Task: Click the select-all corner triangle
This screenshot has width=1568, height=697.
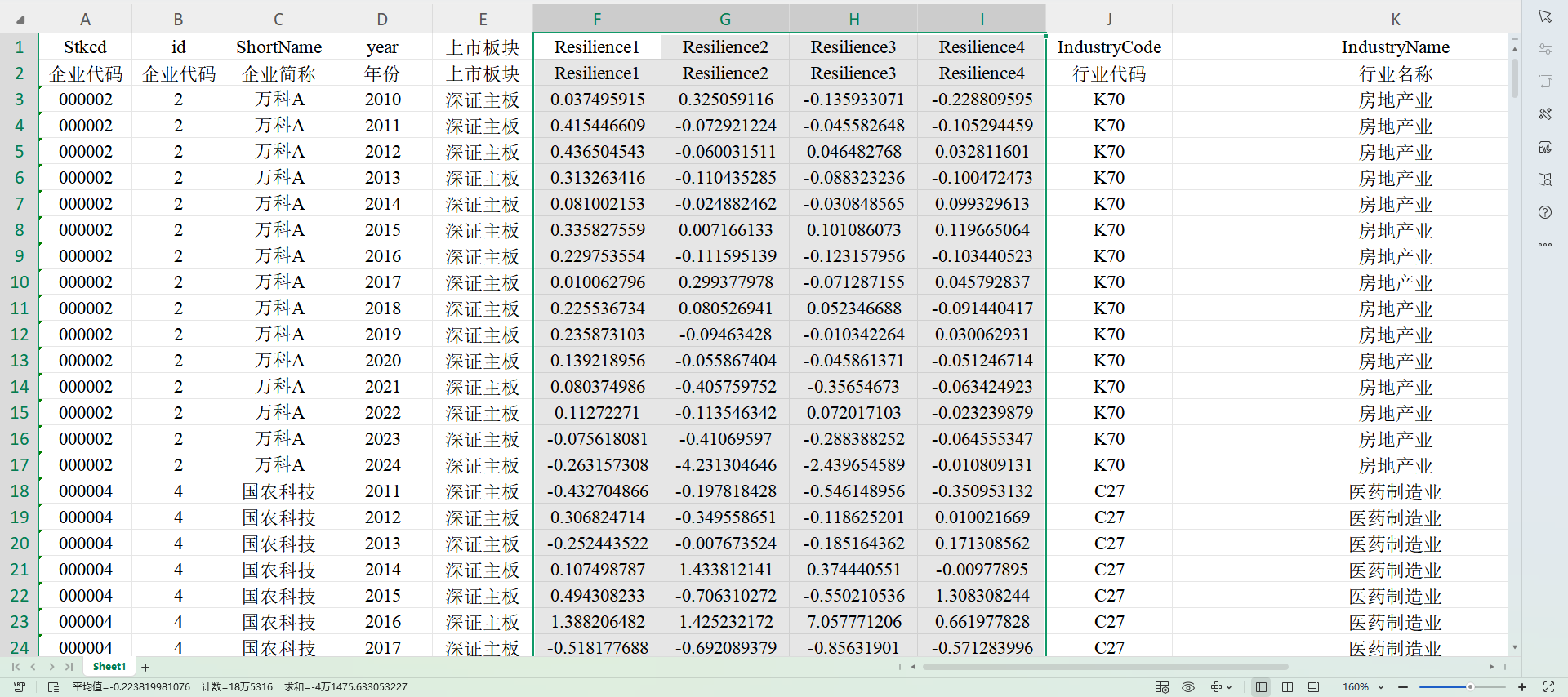Action: [x=20, y=20]
